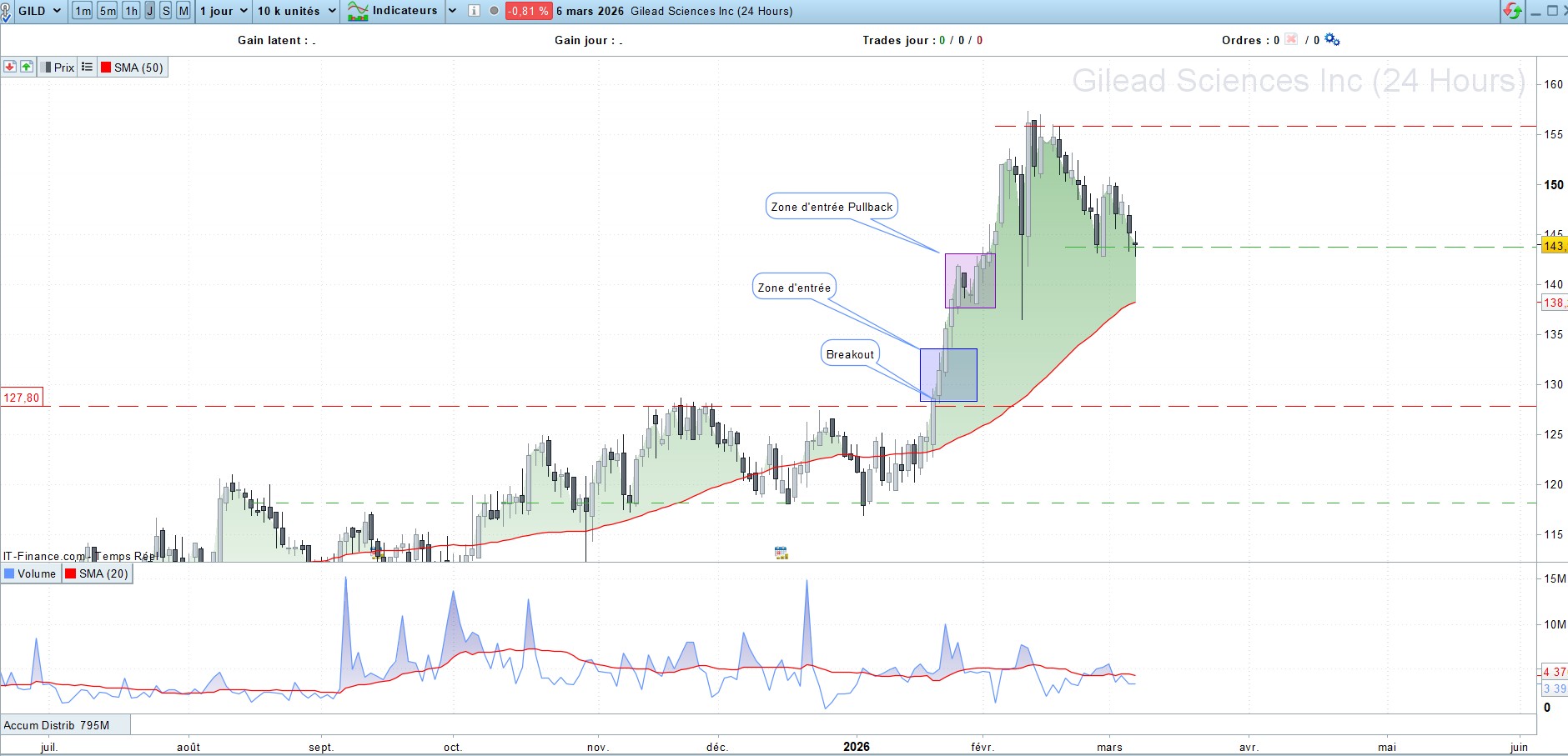
Task: Open the '1 jour' timeframe dropdown
Action: (224, 11)
